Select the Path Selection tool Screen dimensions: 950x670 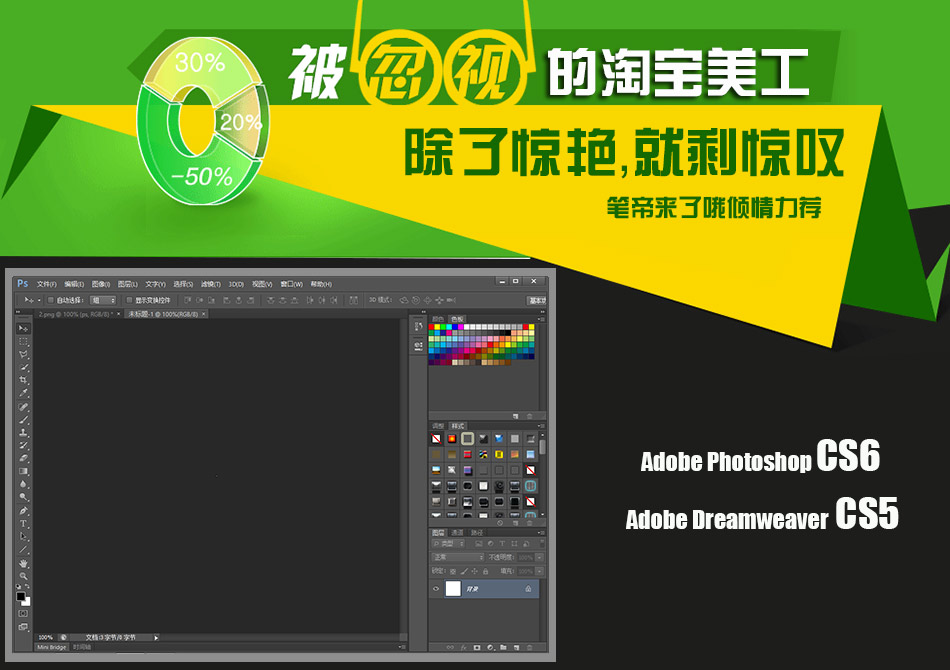(24, 536)
